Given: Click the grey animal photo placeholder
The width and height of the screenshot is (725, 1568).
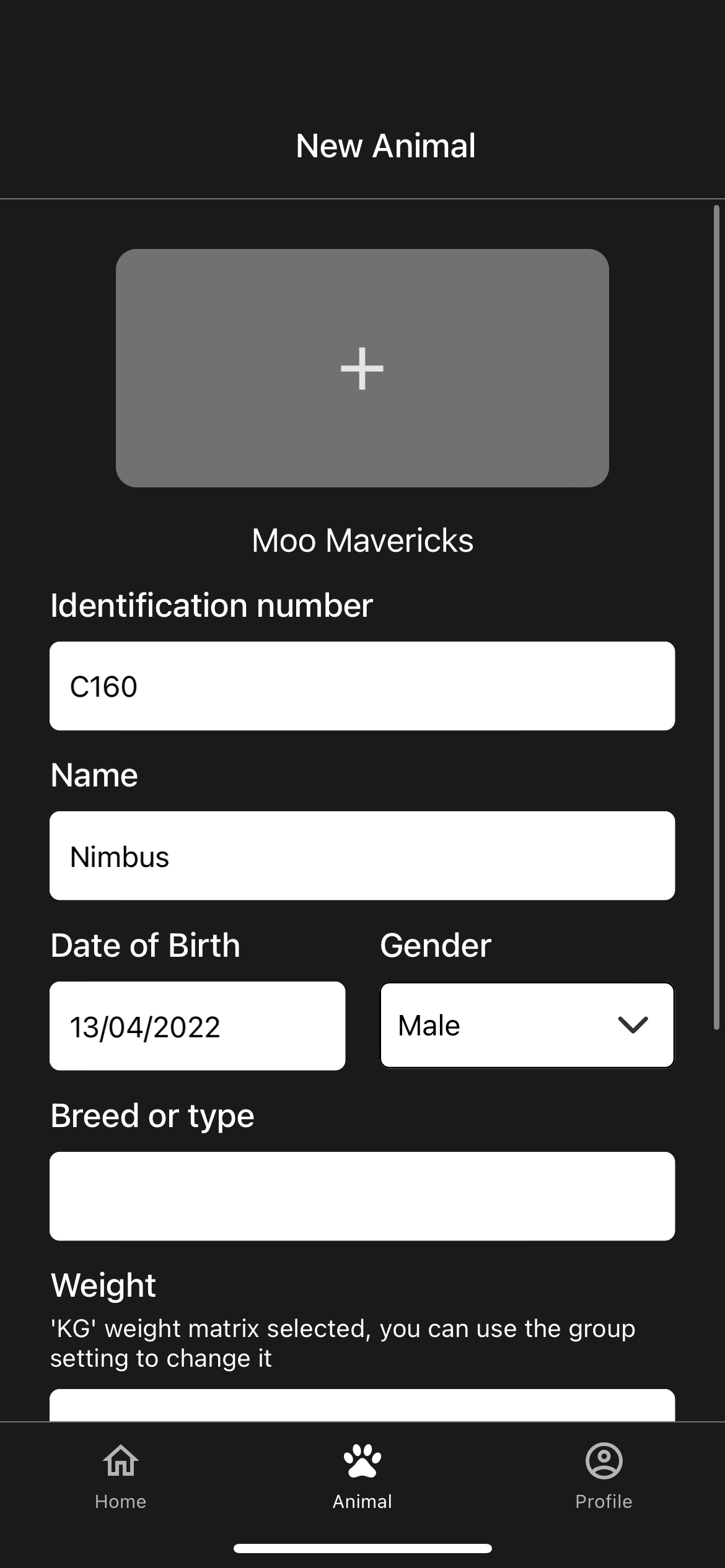Looking at the screenshot, I should point(362,368).
